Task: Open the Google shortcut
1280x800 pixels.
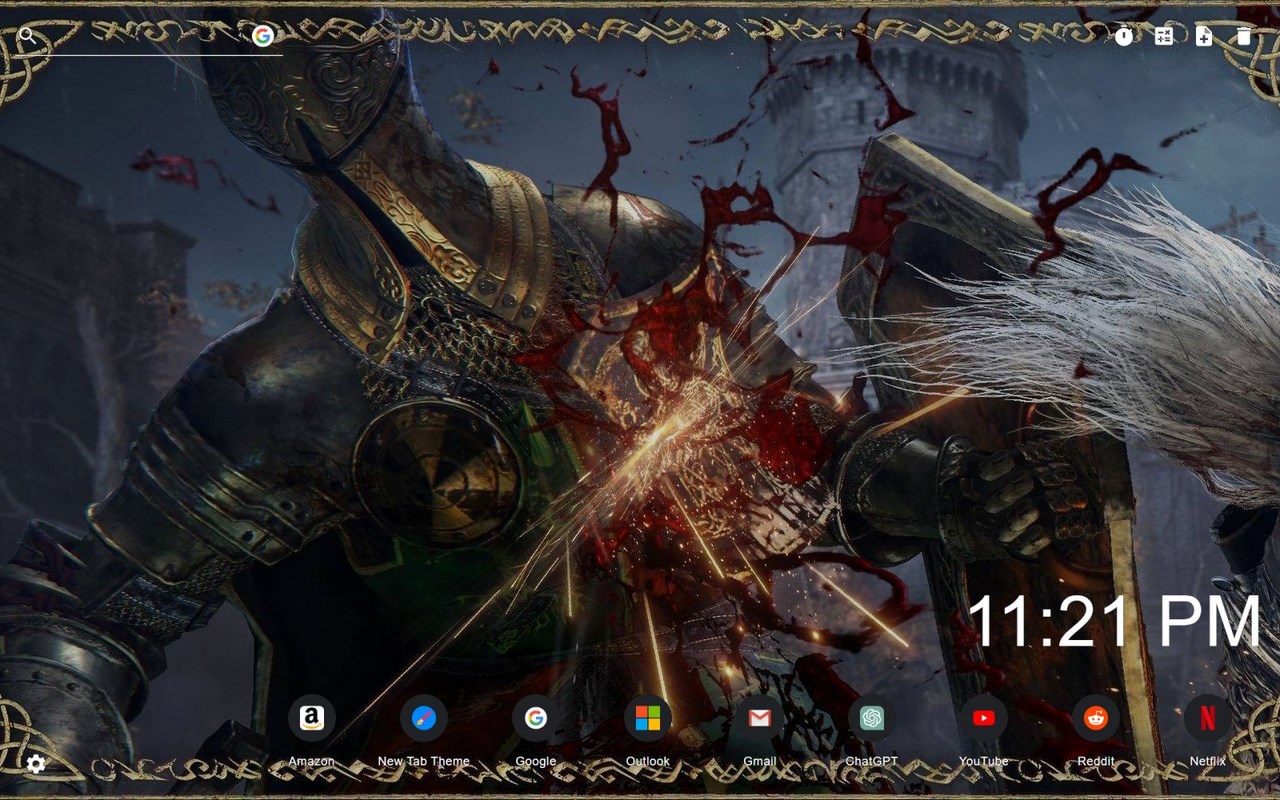Action: point(536,718)
